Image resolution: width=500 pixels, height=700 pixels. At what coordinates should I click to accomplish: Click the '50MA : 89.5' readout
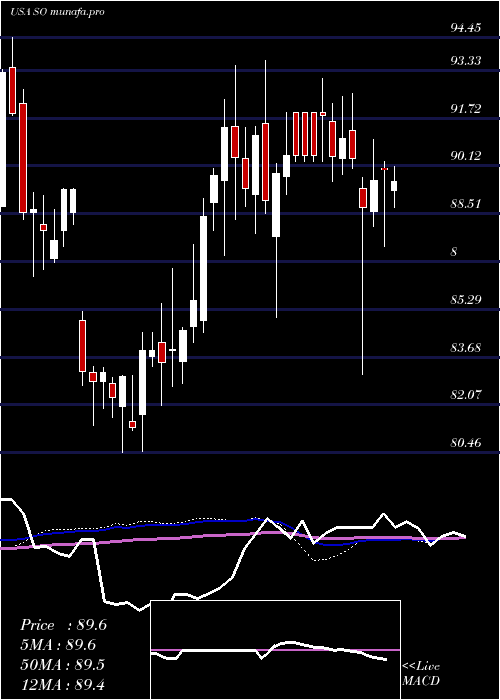(62, 664)
